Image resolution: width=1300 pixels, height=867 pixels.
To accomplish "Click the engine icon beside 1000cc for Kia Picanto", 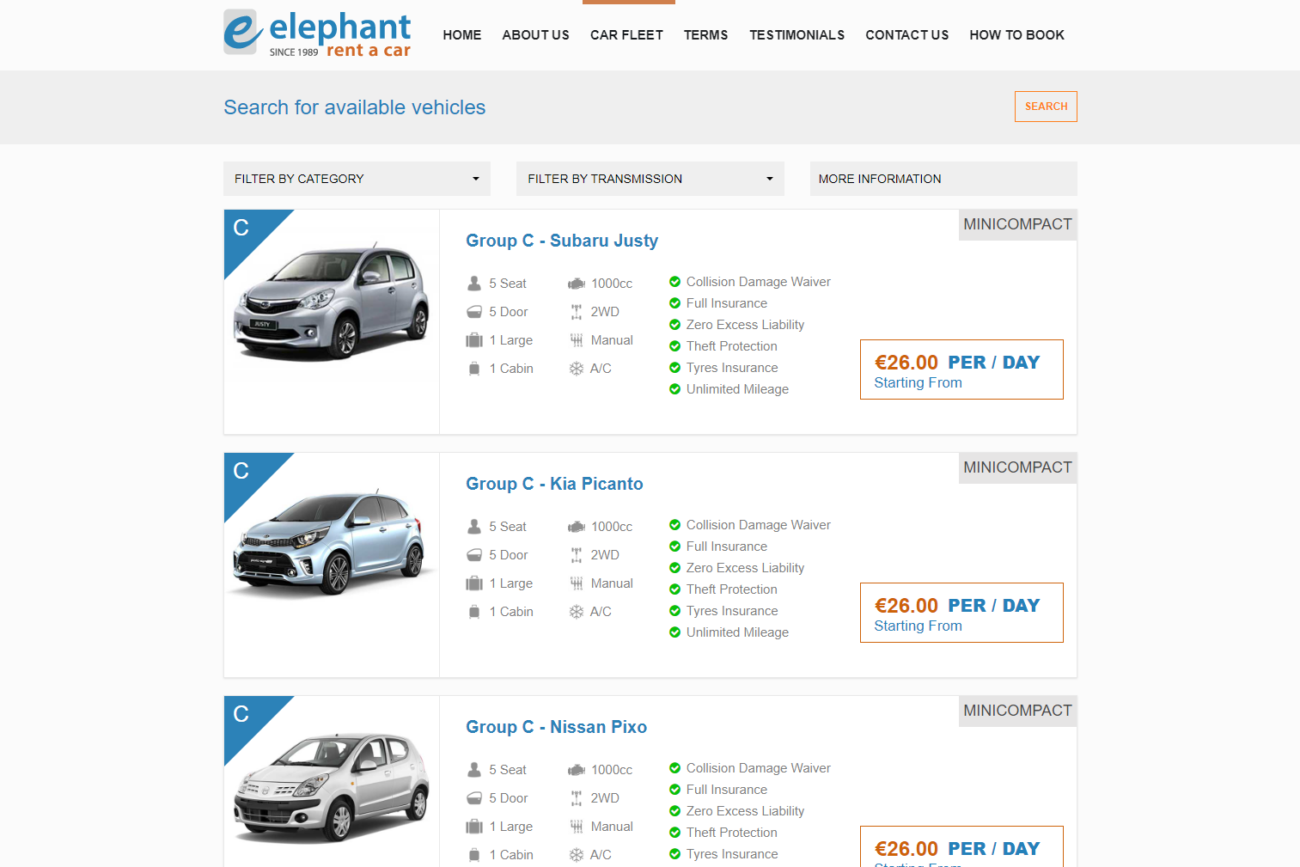I will [x=576, y=527].
